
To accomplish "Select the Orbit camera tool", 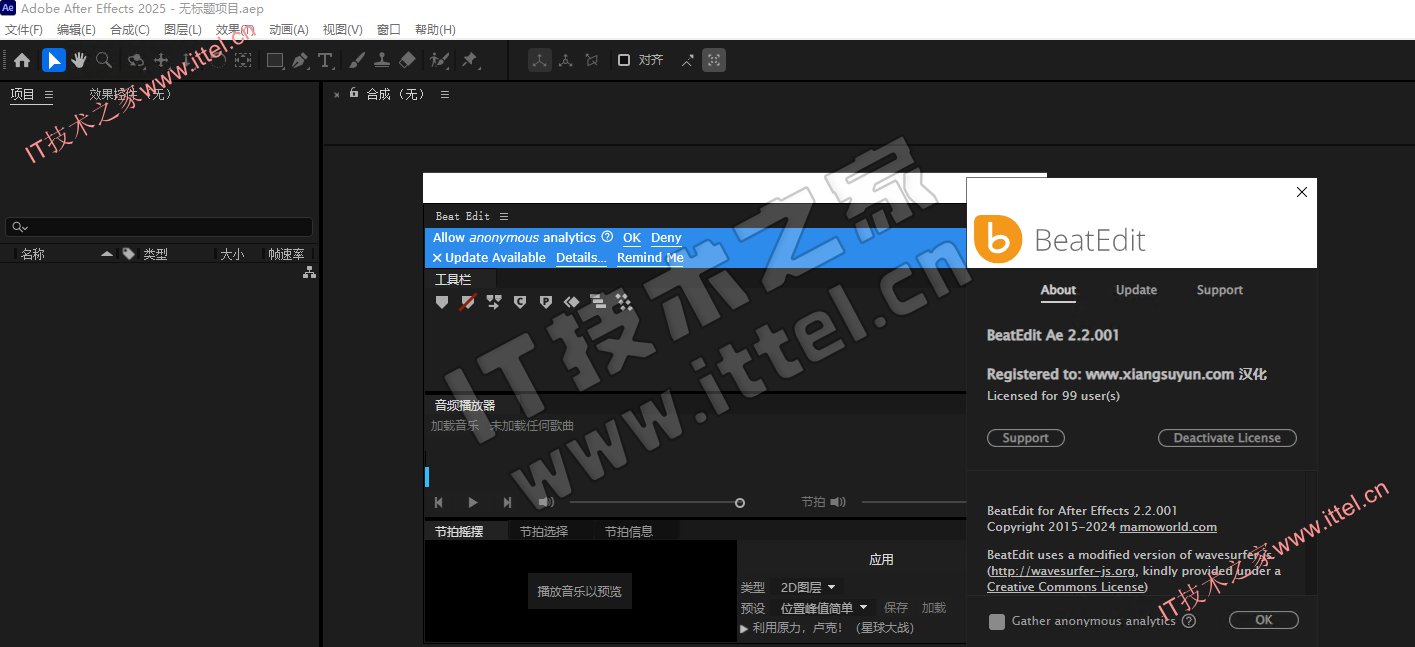I will tap(136, 60).
